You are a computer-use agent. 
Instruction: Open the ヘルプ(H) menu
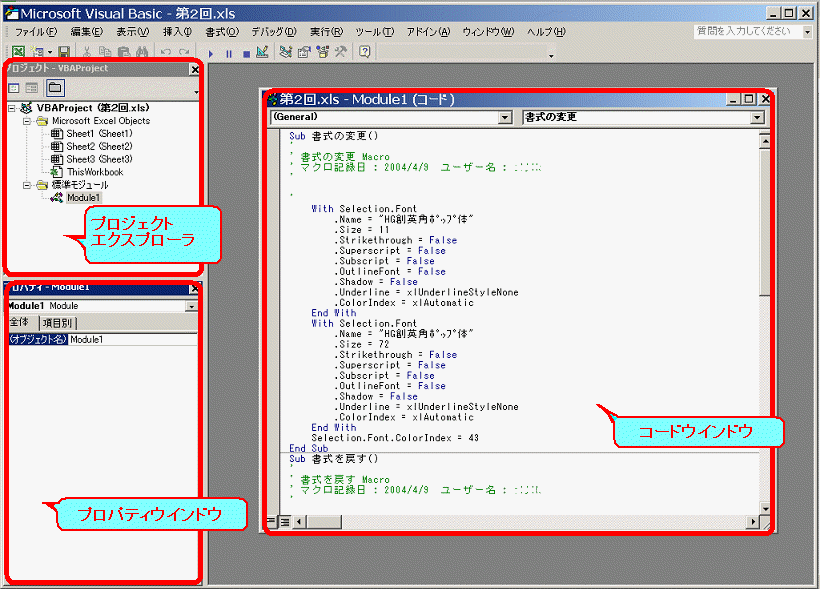546,32
